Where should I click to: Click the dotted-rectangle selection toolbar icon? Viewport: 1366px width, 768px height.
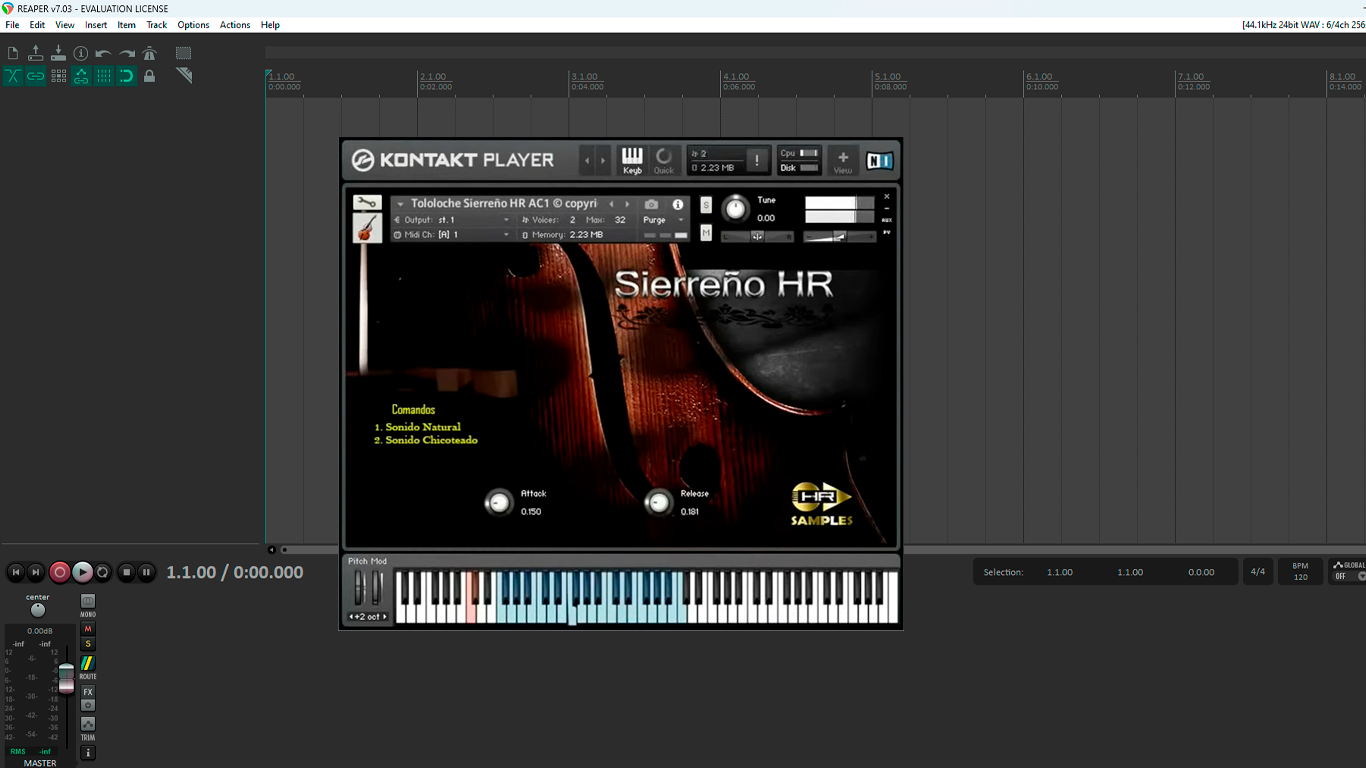[x=184, y=53]
